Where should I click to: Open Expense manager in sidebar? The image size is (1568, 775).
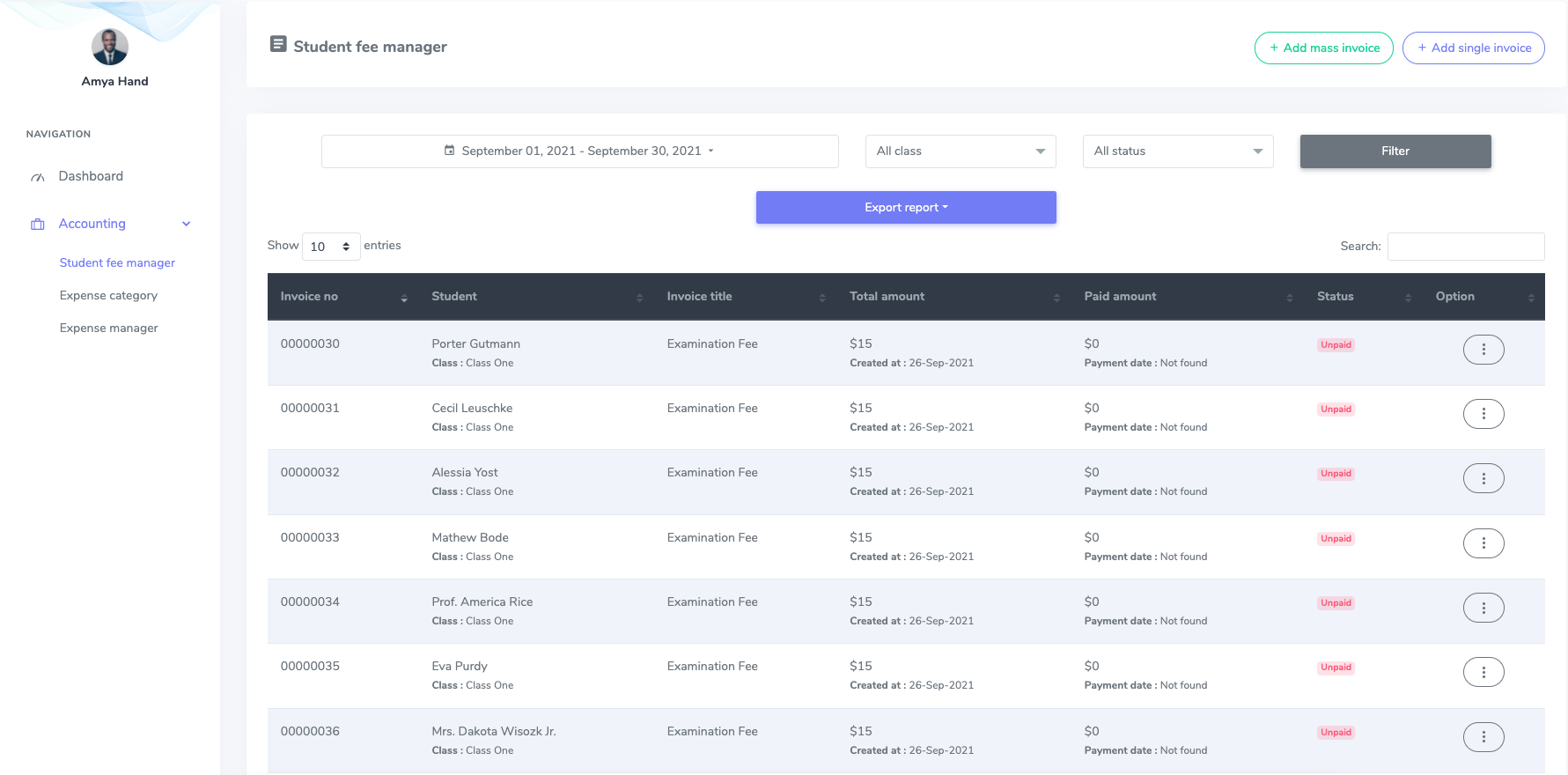point(108,328)
